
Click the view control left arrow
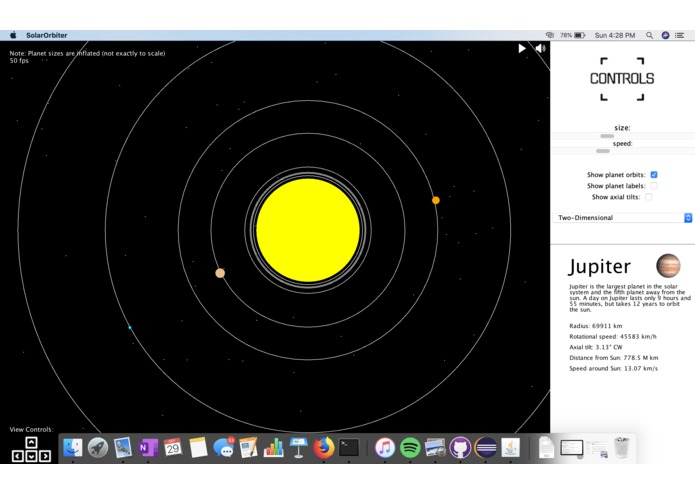(17, 456)
